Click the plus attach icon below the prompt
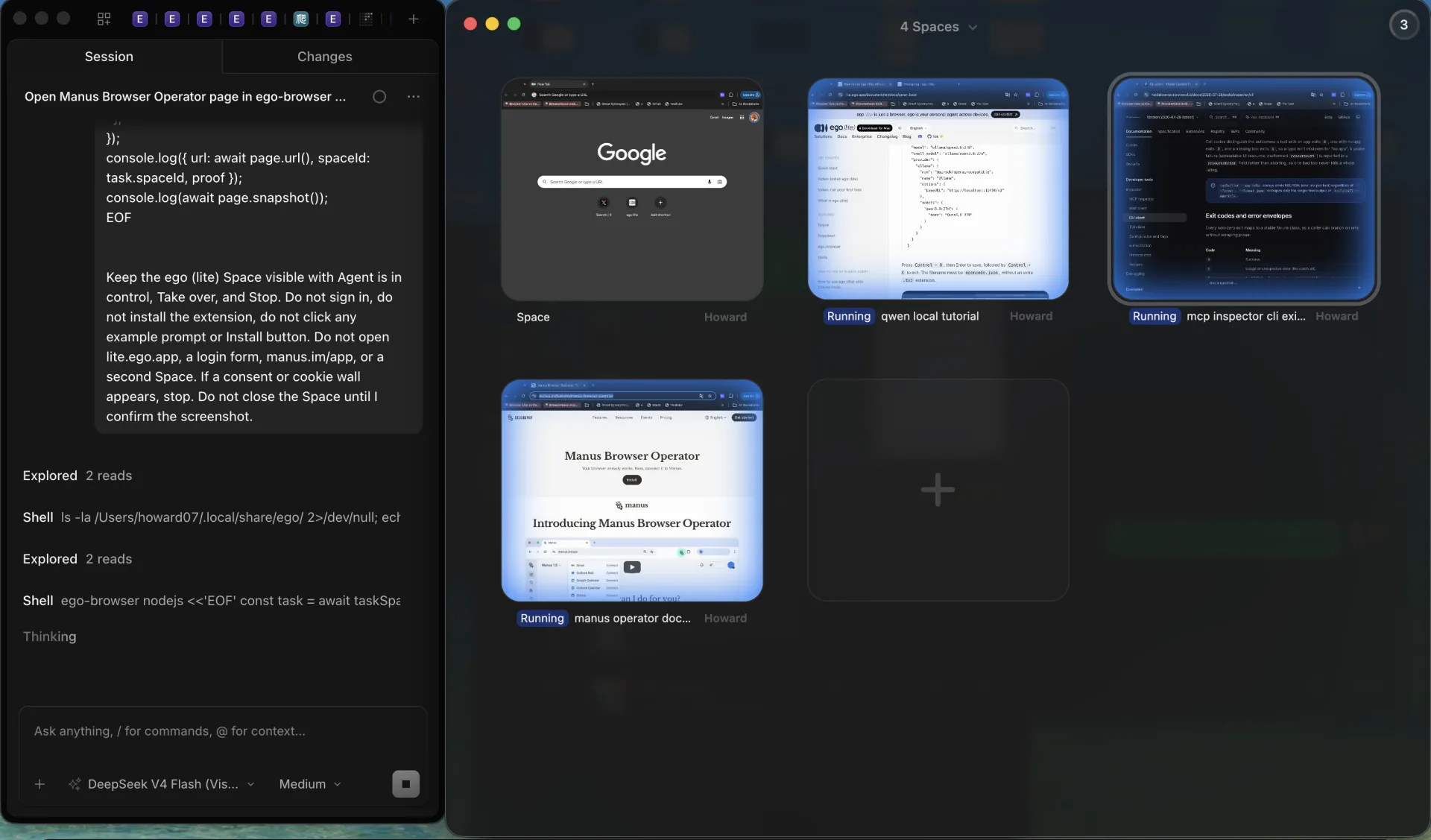The width and height of the screenshot is (1431, 840). [x=40, y=784]
